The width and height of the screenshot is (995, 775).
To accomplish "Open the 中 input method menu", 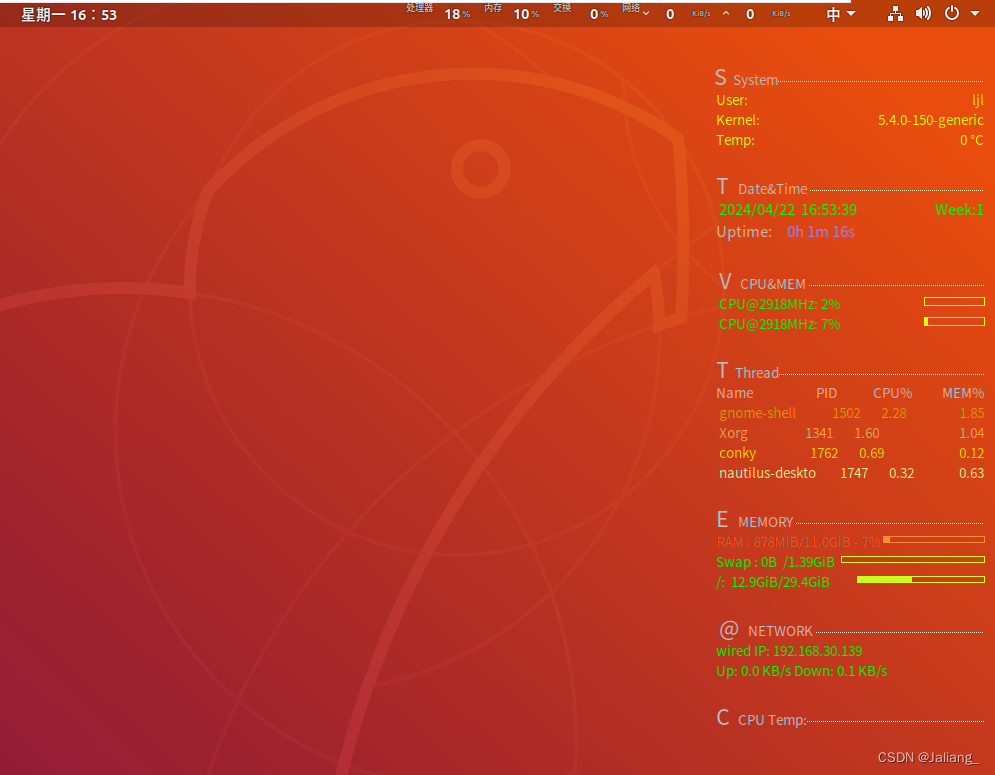I will pos(833,14).
